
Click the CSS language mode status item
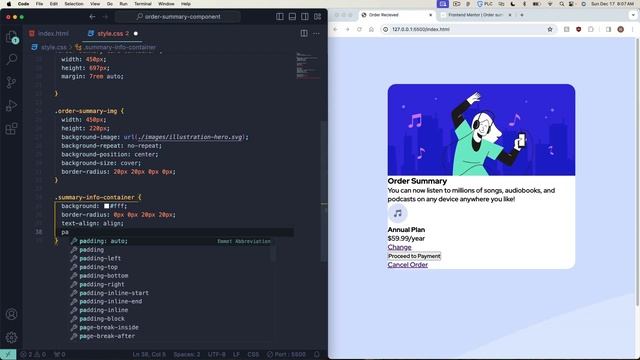point(253,354)
